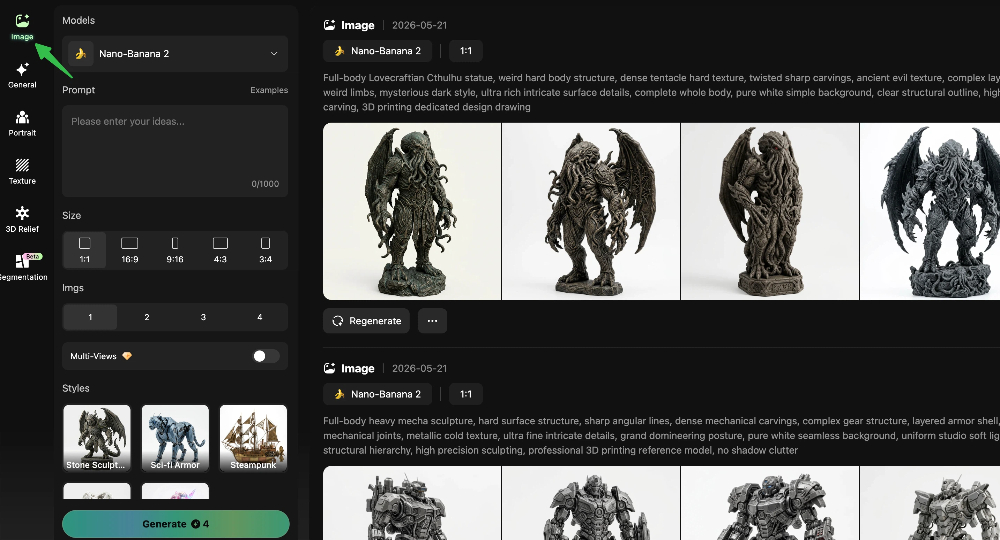Pick the 3:4 size option
The height and width of the screenshot is (540, 1000).
click(x=265, y=250)
